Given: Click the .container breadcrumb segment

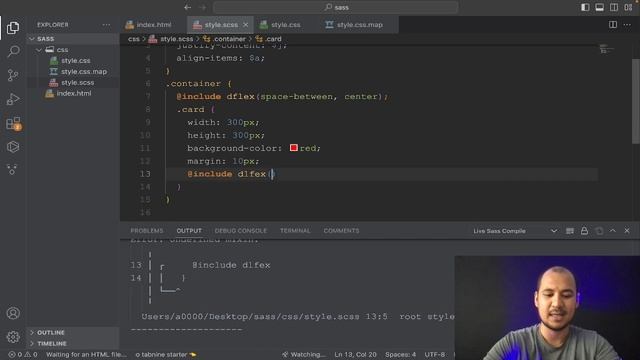Looking at the screenshot, I should tap(225, 39).
